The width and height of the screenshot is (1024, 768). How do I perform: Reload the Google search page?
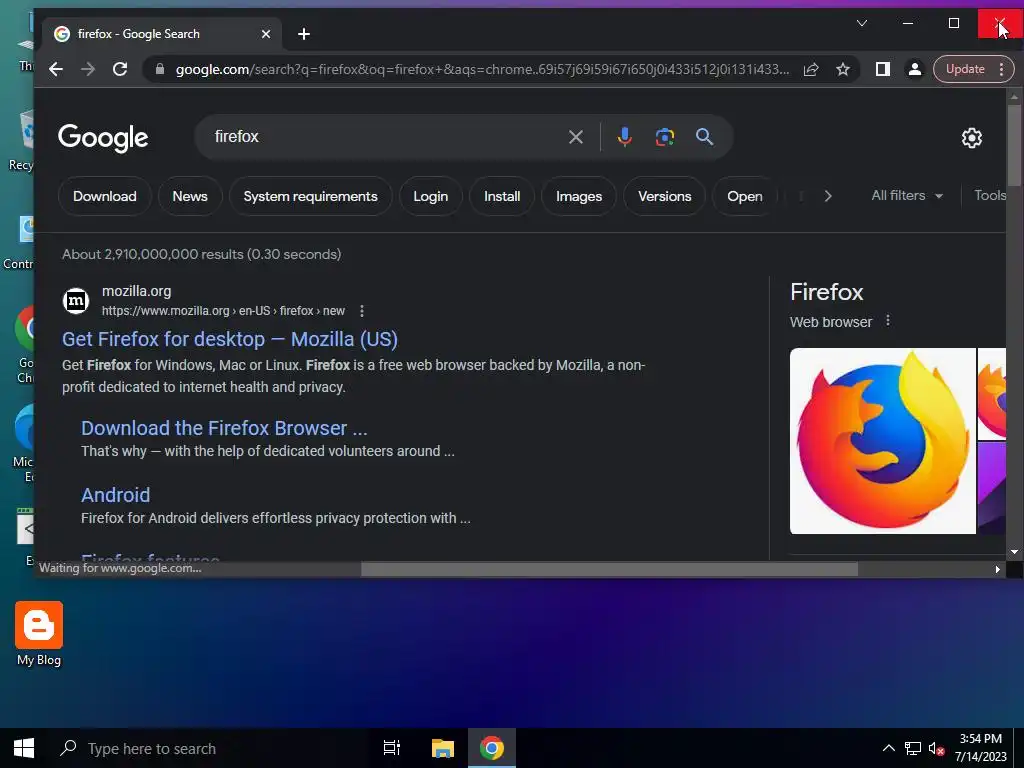(x=120, y=69)
